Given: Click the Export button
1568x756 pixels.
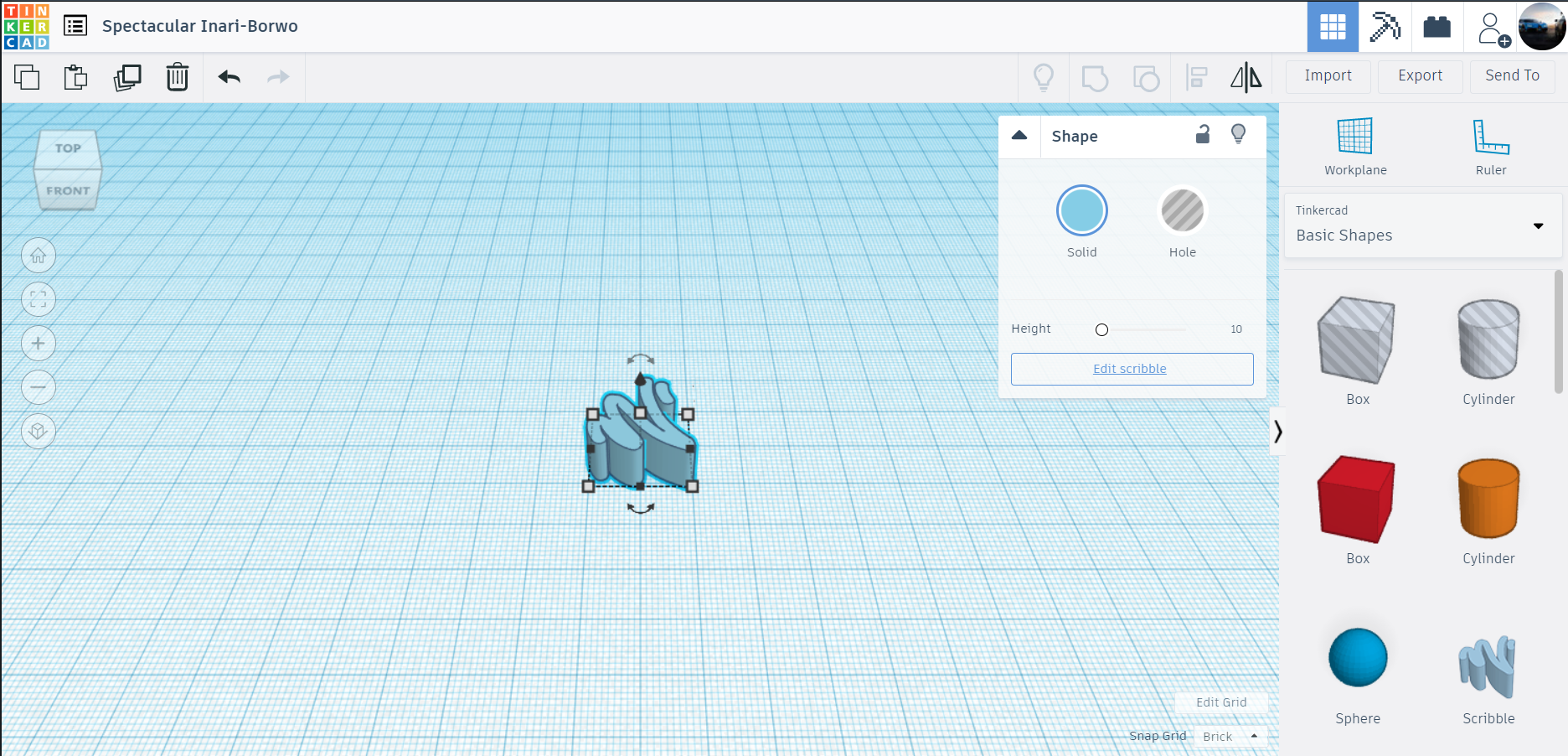Looking at the screenshot, I should (x=1420, y=76).
